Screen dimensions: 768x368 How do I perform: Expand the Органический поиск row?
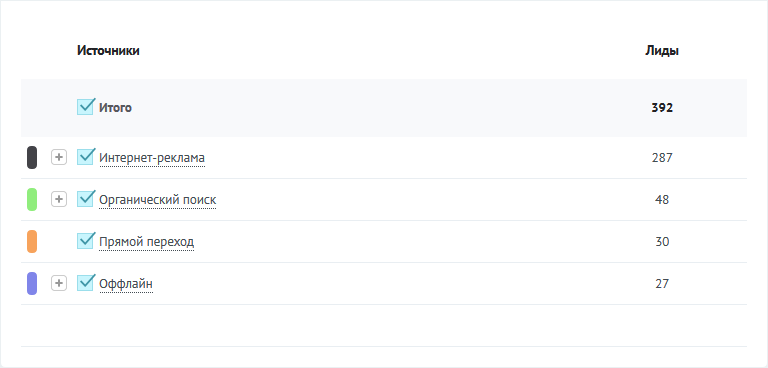pyautogui.click(x=59, y=199)
